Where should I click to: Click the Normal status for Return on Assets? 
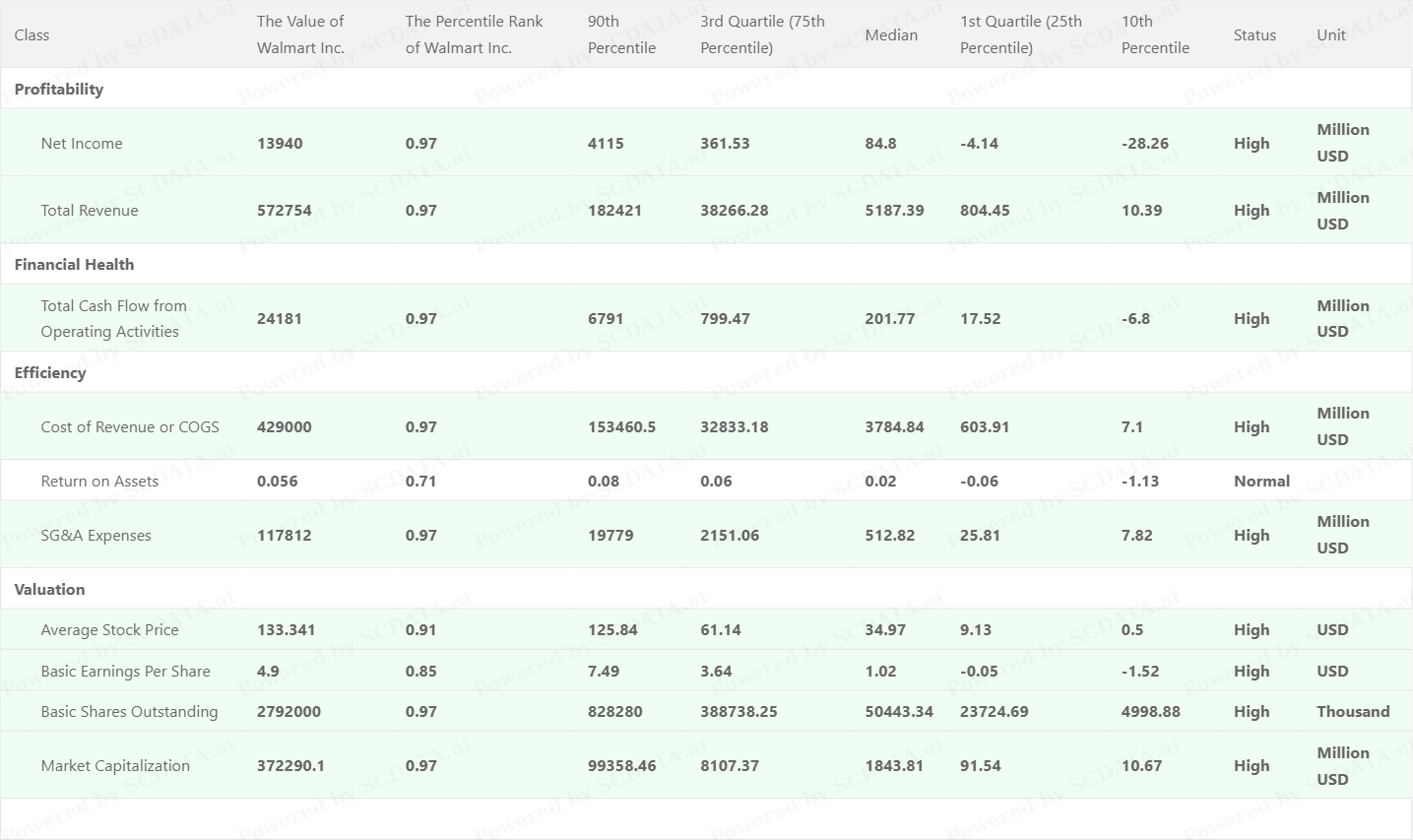1261,481
